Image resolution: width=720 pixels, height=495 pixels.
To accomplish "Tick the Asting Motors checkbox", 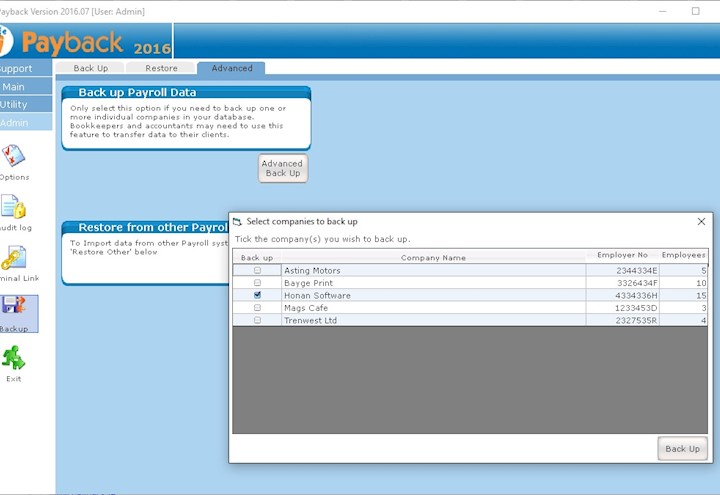I will point(257,271).
